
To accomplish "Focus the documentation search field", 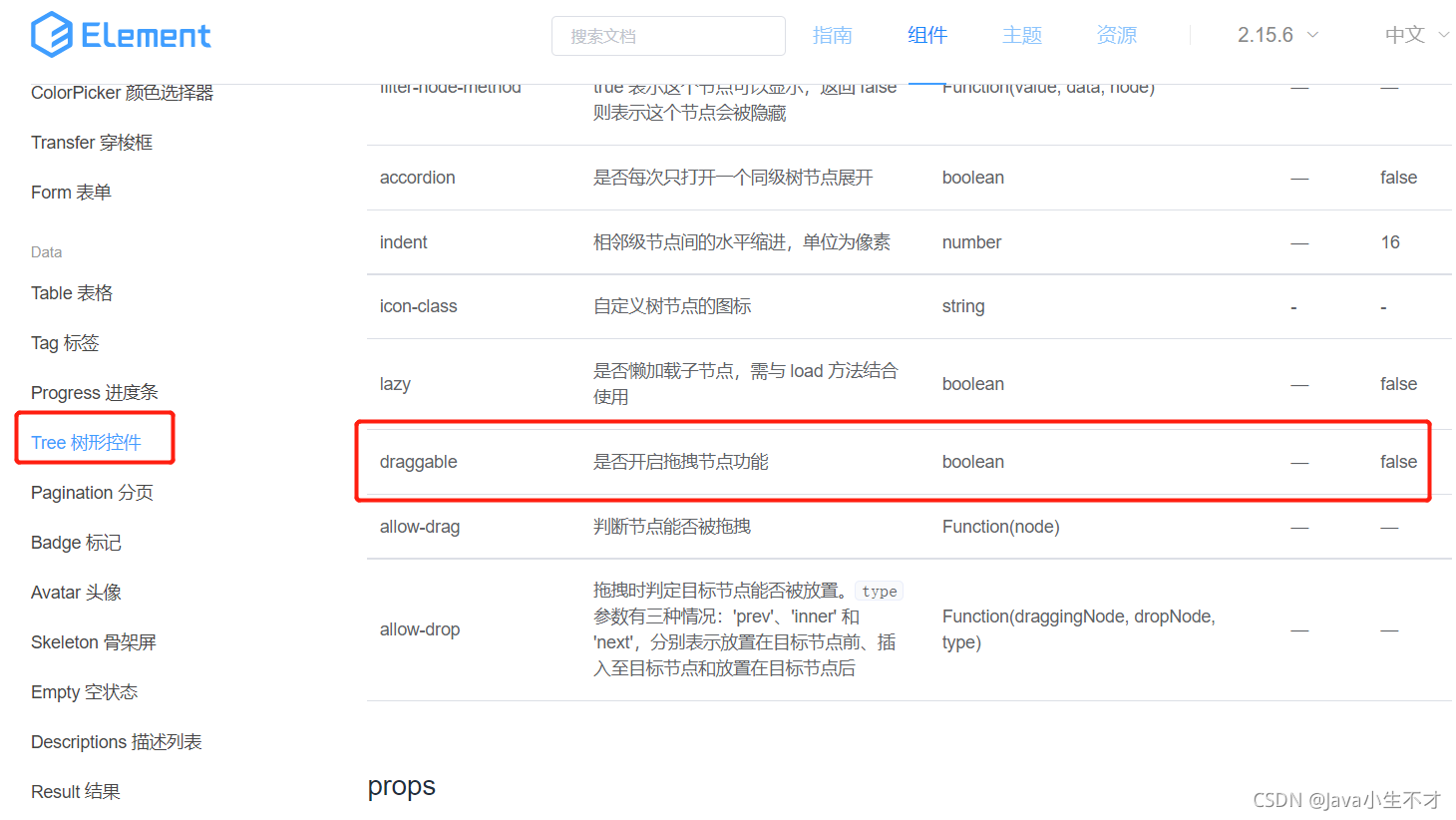I will pyautogui.click(x=668, y=36).
